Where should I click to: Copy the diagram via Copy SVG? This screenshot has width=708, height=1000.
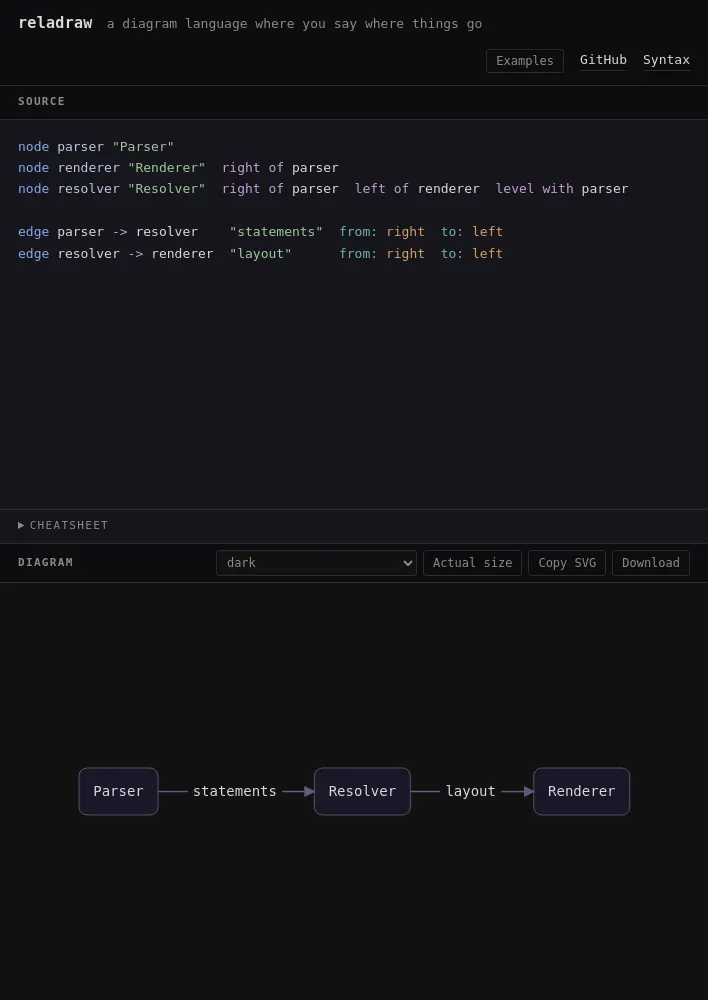pos(566,562)
